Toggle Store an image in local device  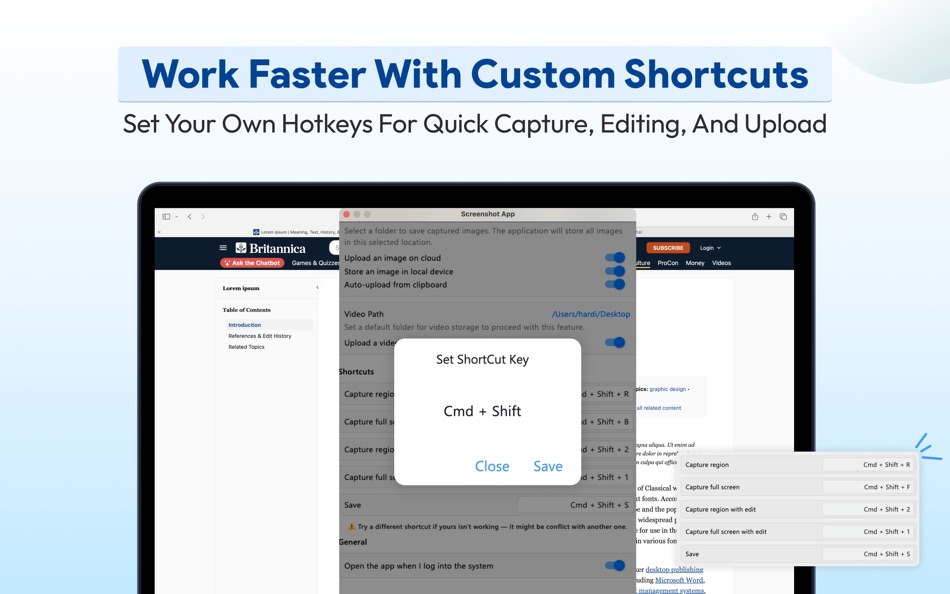(615, 271)
